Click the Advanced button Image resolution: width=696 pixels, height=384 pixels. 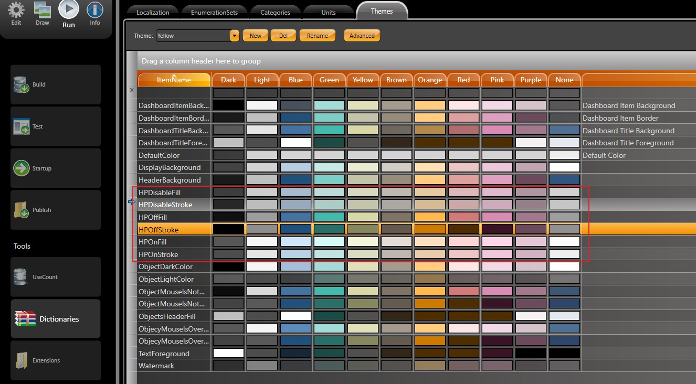click(362, 36)
